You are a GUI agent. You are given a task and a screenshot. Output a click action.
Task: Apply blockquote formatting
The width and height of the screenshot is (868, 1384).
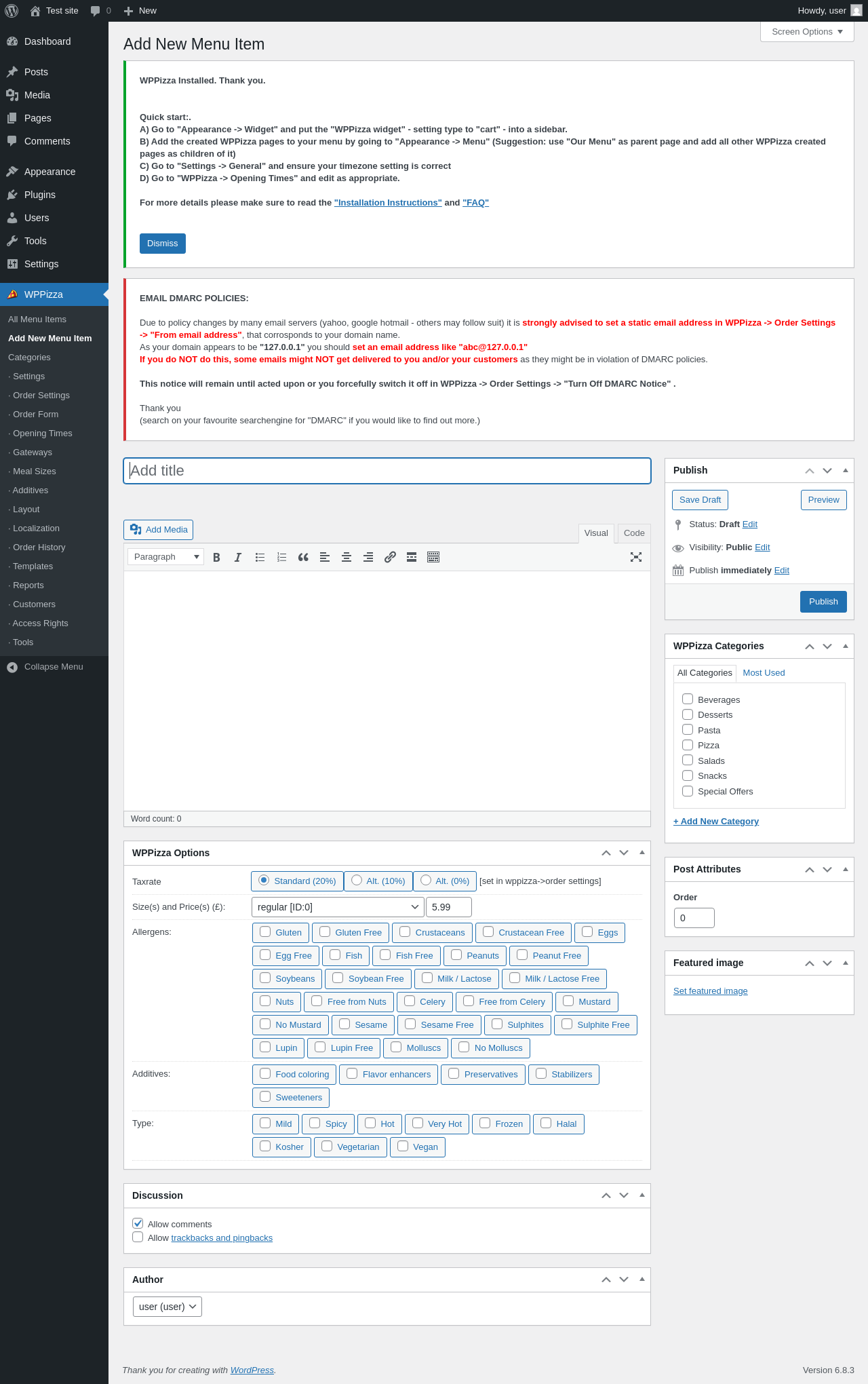[x=303, y=557]
